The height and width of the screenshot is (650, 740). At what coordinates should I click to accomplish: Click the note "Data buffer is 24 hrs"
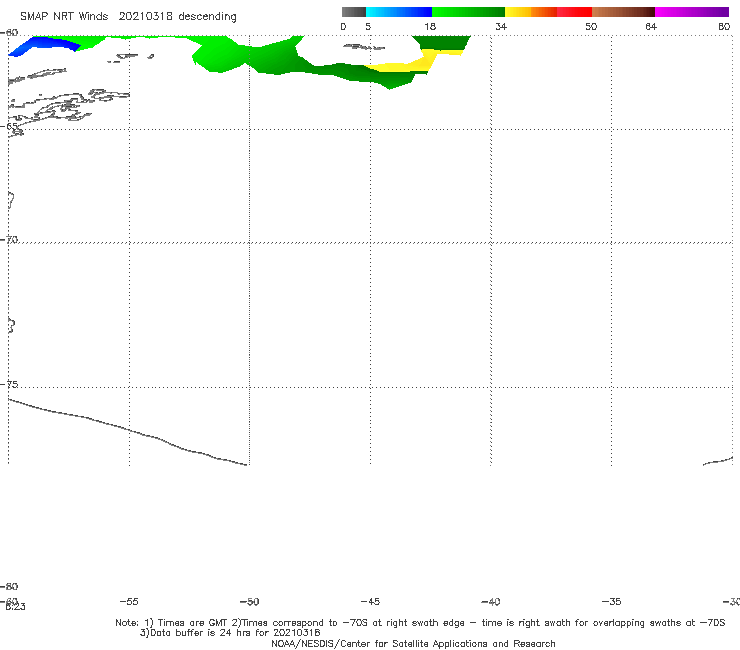[201, 633]
